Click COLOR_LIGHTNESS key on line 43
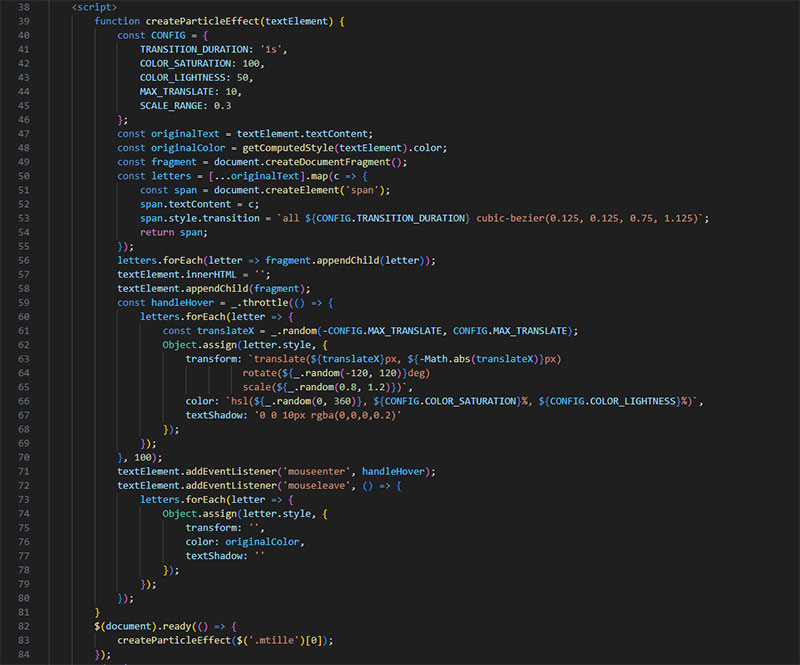 click(x=183, y=78)
